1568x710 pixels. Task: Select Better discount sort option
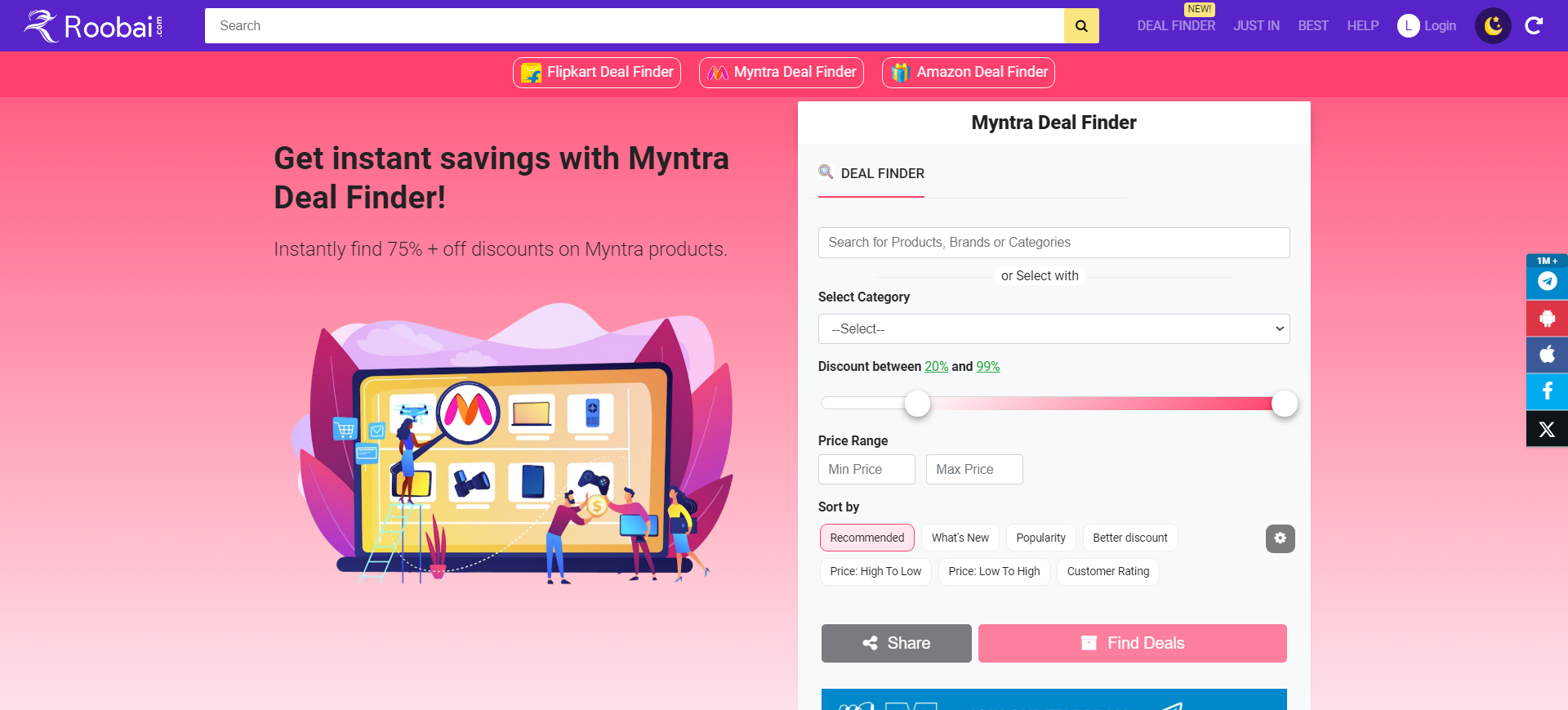tap(1130, 538)
